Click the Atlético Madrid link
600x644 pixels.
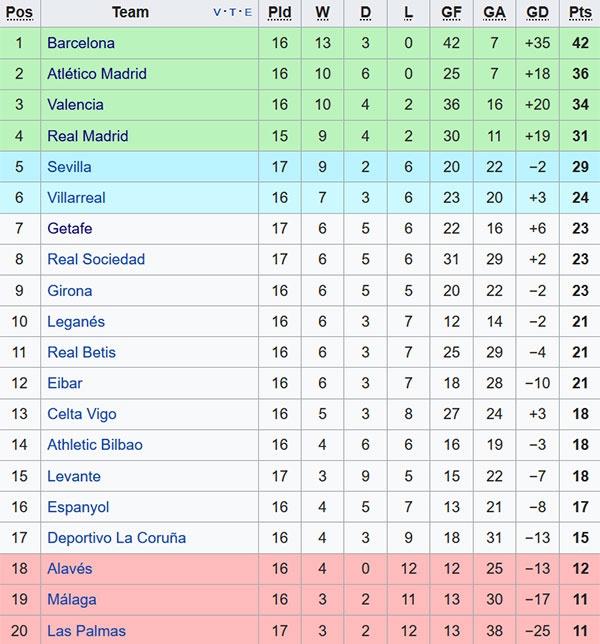point(97,74)
